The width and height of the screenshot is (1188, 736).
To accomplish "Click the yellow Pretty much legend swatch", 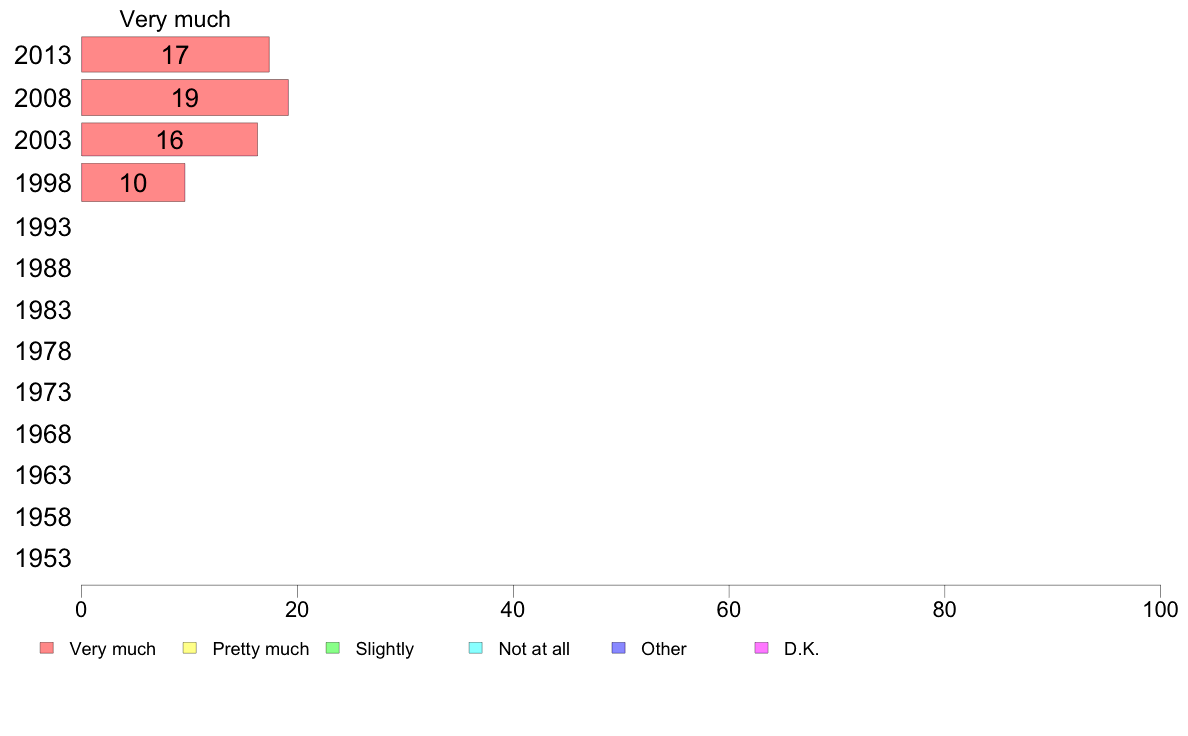I will click(190, 648).
